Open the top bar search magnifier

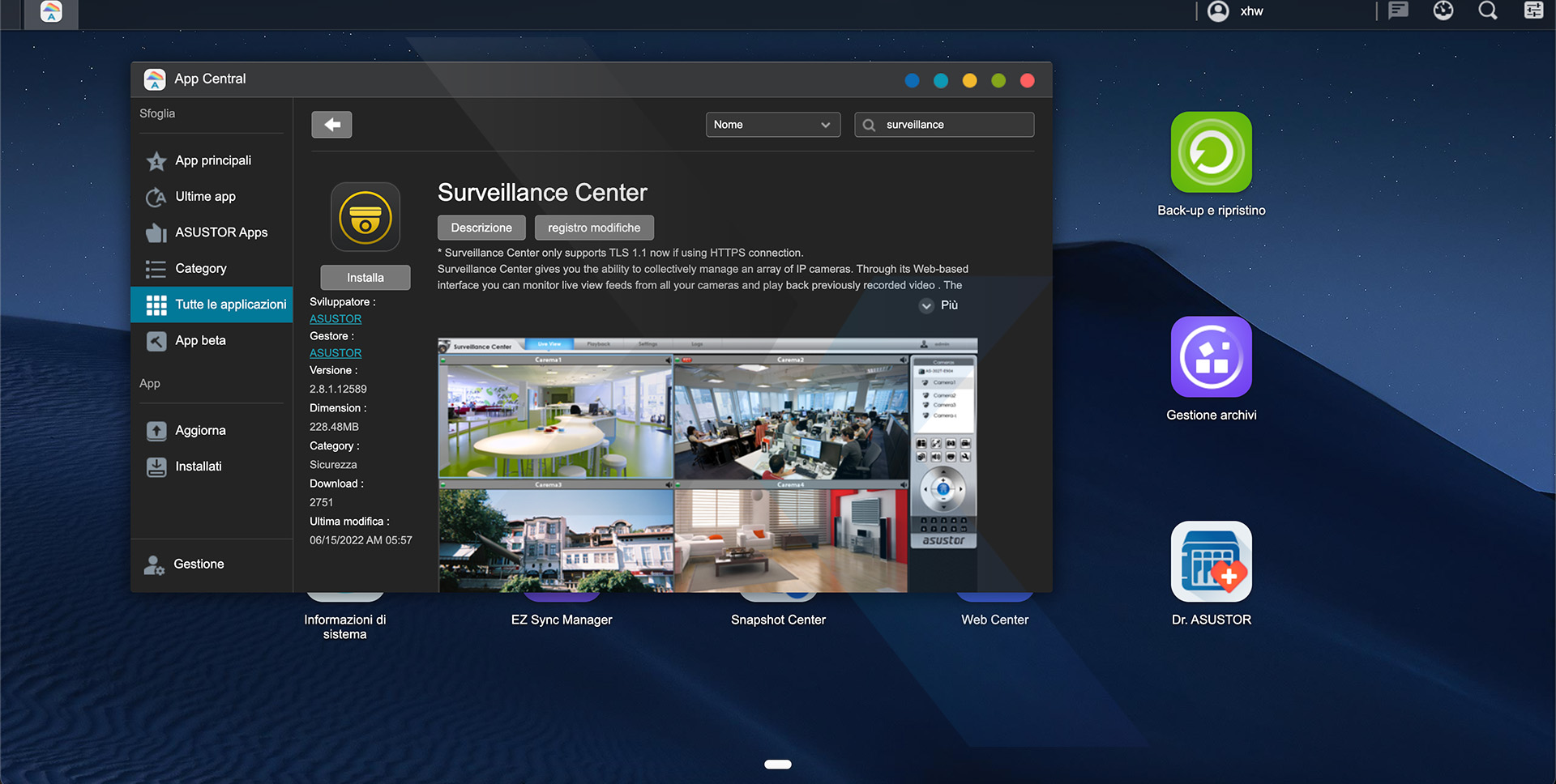1488,11
